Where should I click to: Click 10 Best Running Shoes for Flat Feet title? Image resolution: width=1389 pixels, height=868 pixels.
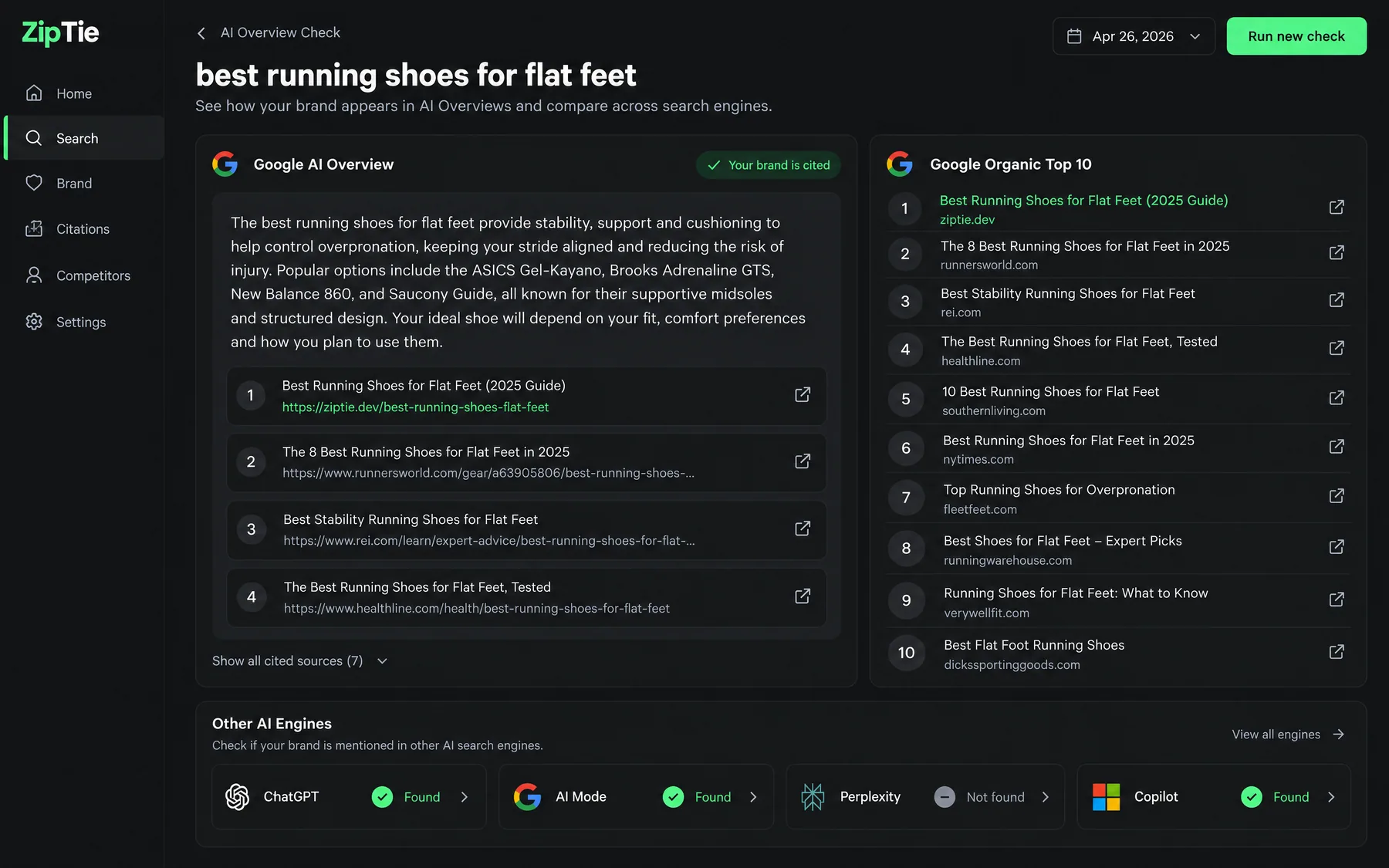coord(1050,392)
